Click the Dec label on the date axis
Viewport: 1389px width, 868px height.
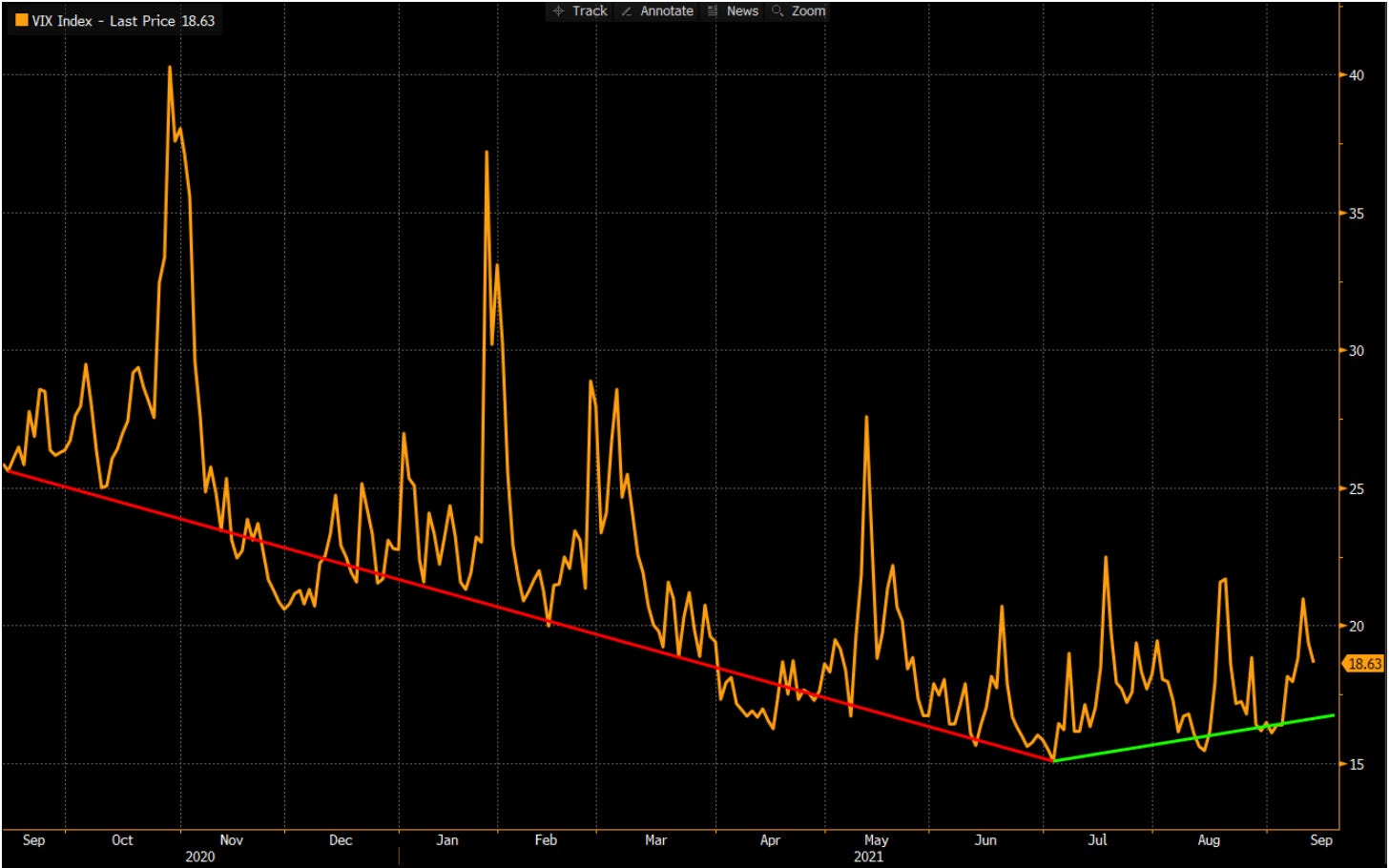pos(341,840)
